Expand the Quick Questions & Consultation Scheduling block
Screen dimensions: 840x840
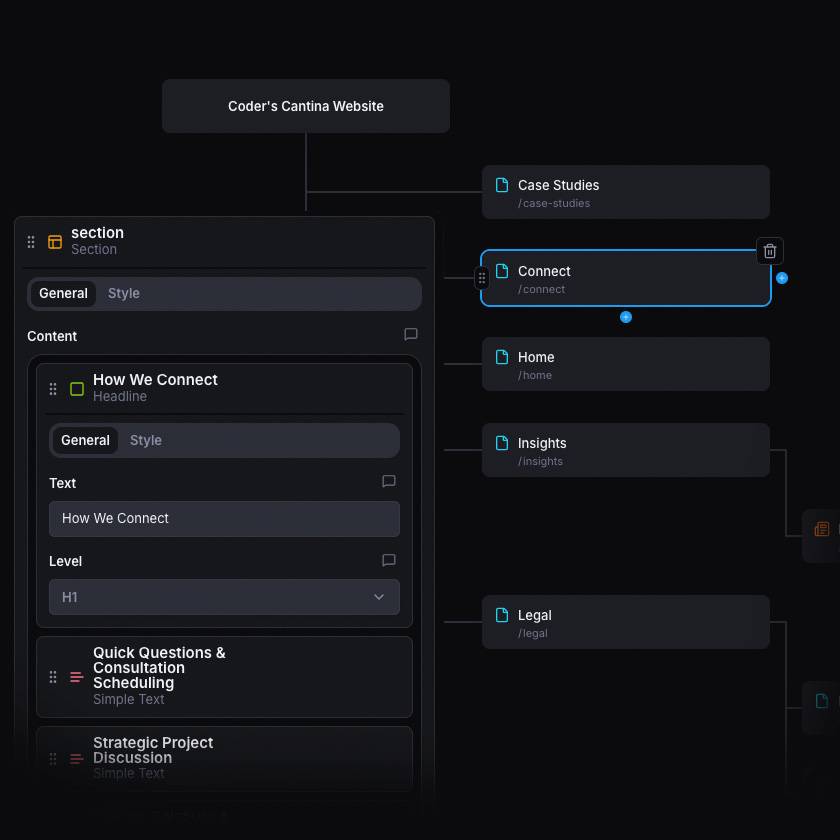224,677
